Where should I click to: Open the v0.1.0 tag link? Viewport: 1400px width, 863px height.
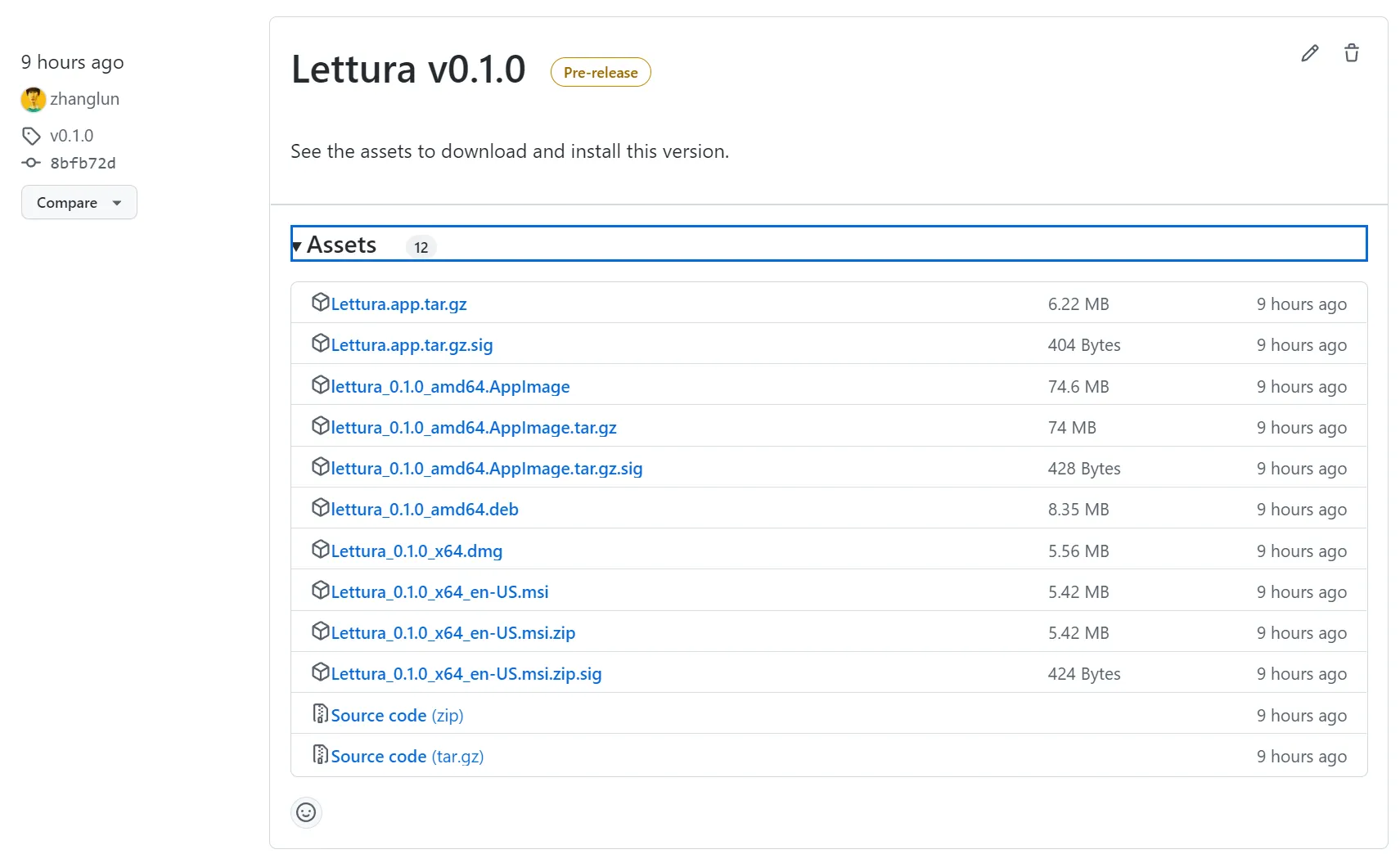71,136
